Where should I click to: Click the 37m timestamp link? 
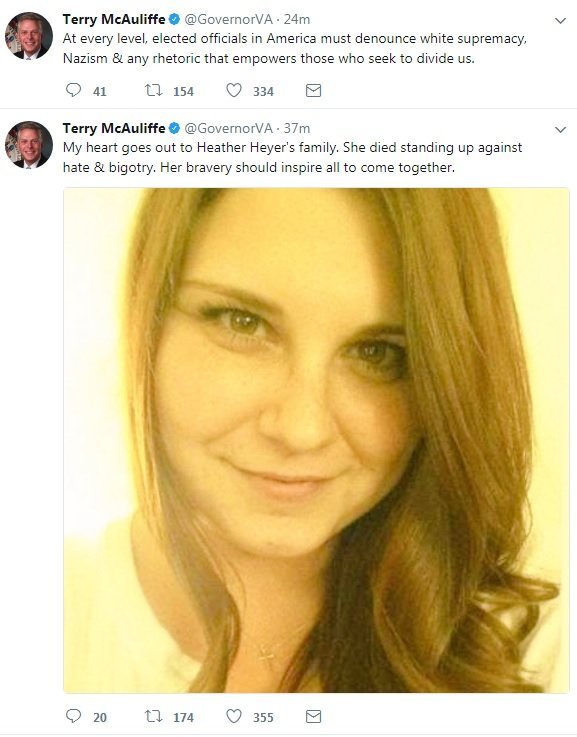296,128
